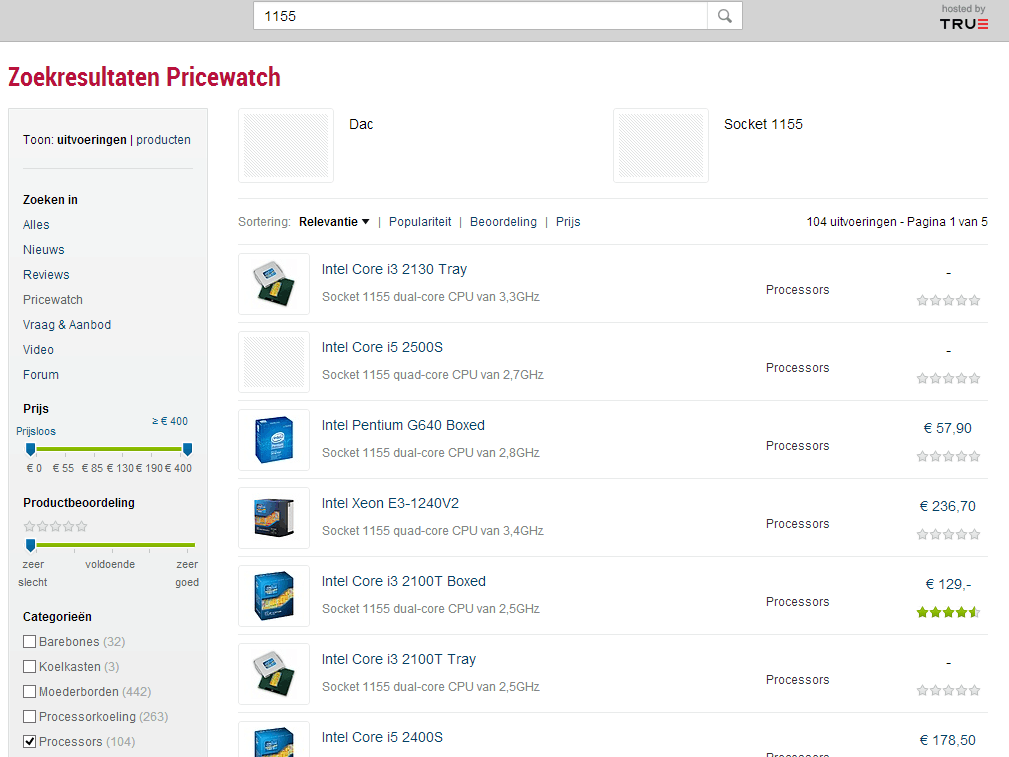Open Intel Core i3 2100T Tray link

(399, 659)
